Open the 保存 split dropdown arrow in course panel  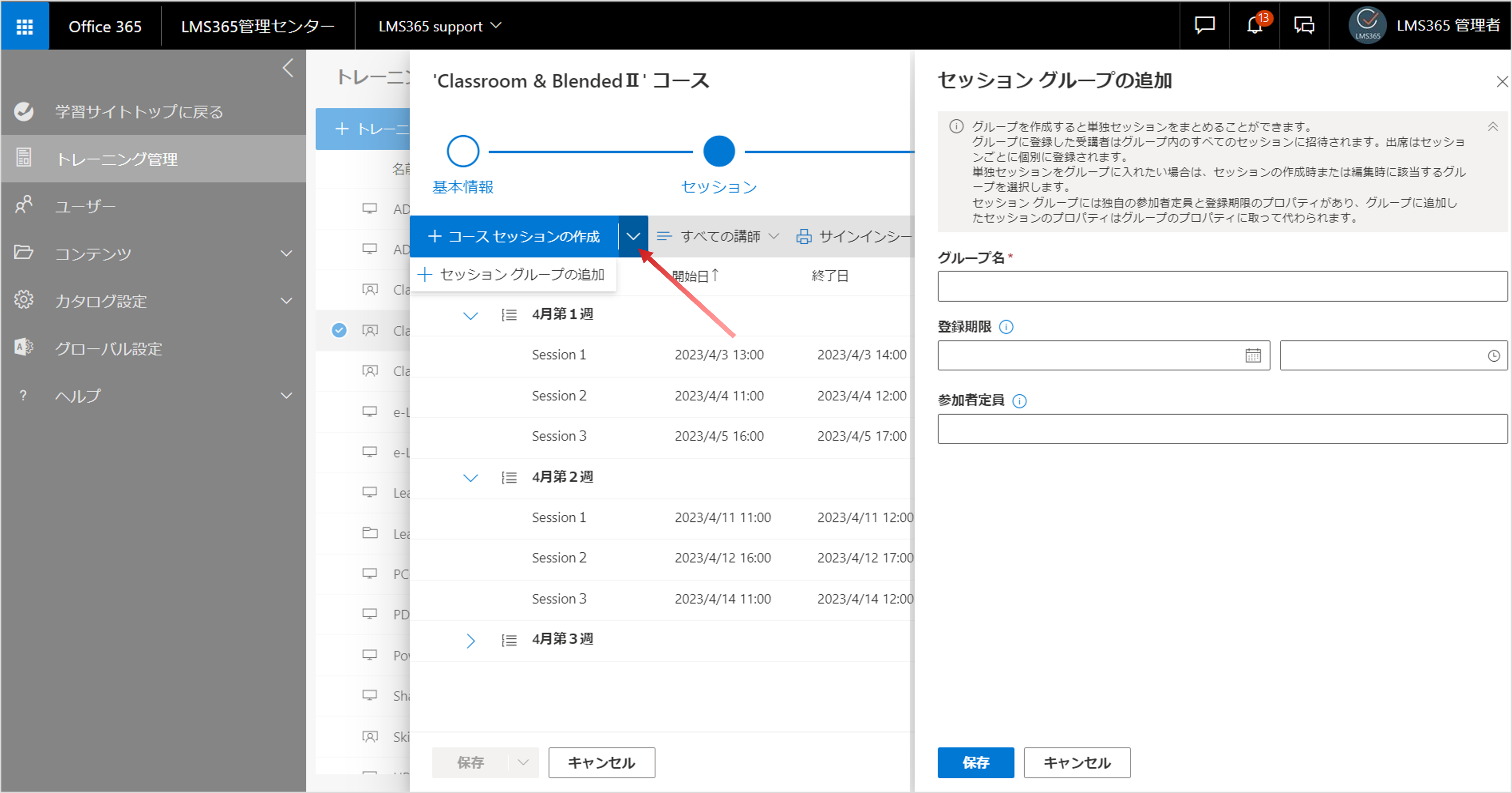[x=524, y=762]
